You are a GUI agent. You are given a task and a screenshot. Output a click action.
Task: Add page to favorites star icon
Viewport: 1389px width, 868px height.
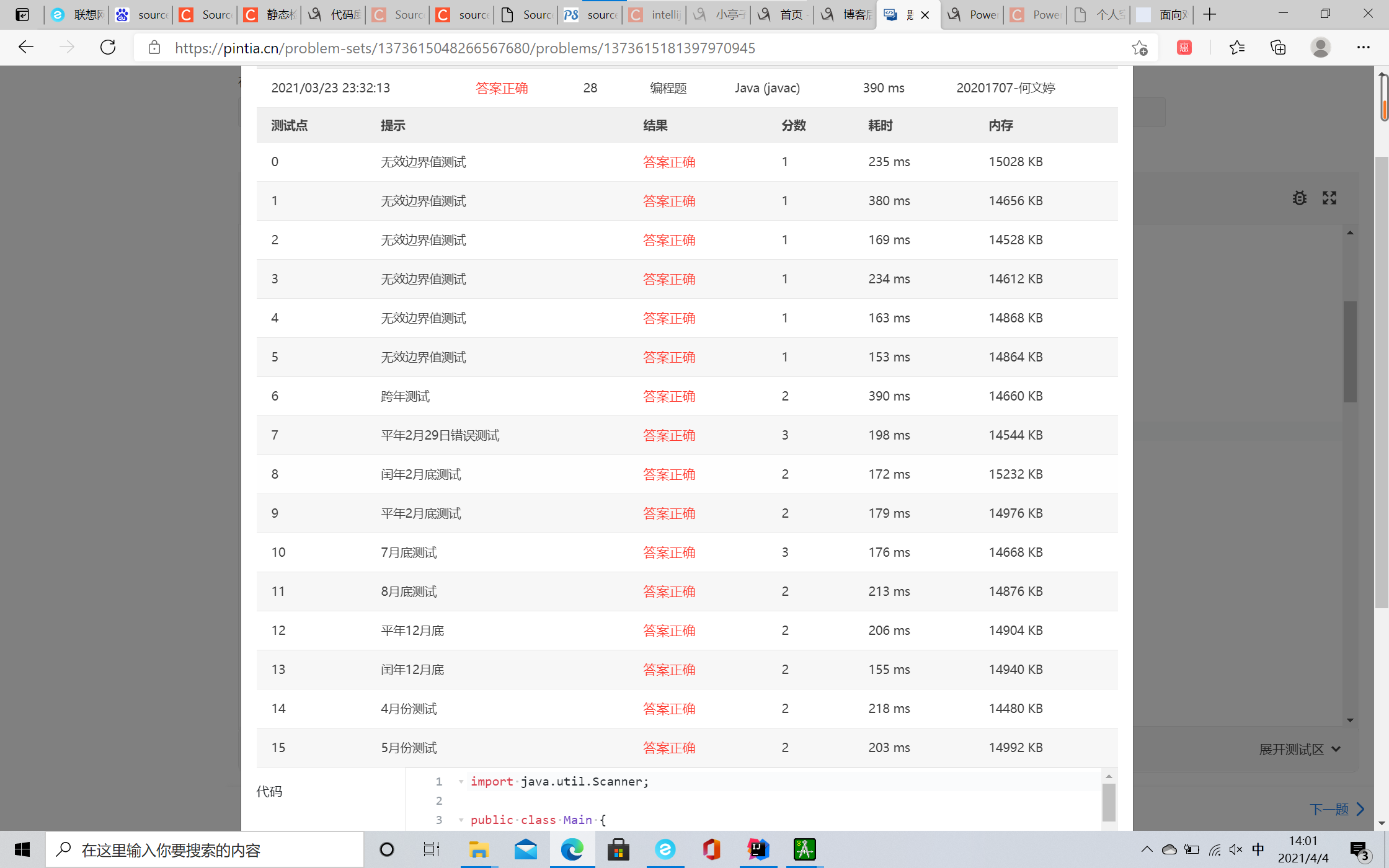[x=1139, y=48]
